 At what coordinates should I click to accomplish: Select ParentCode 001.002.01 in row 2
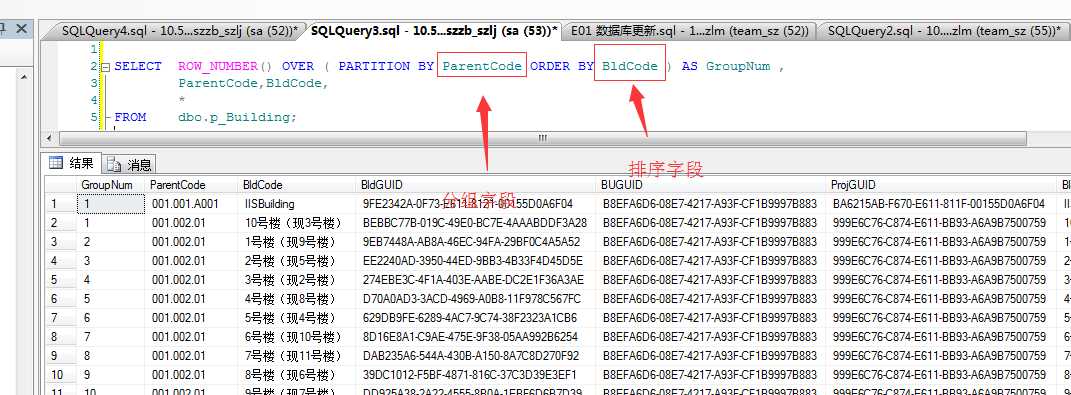(191, 223)
